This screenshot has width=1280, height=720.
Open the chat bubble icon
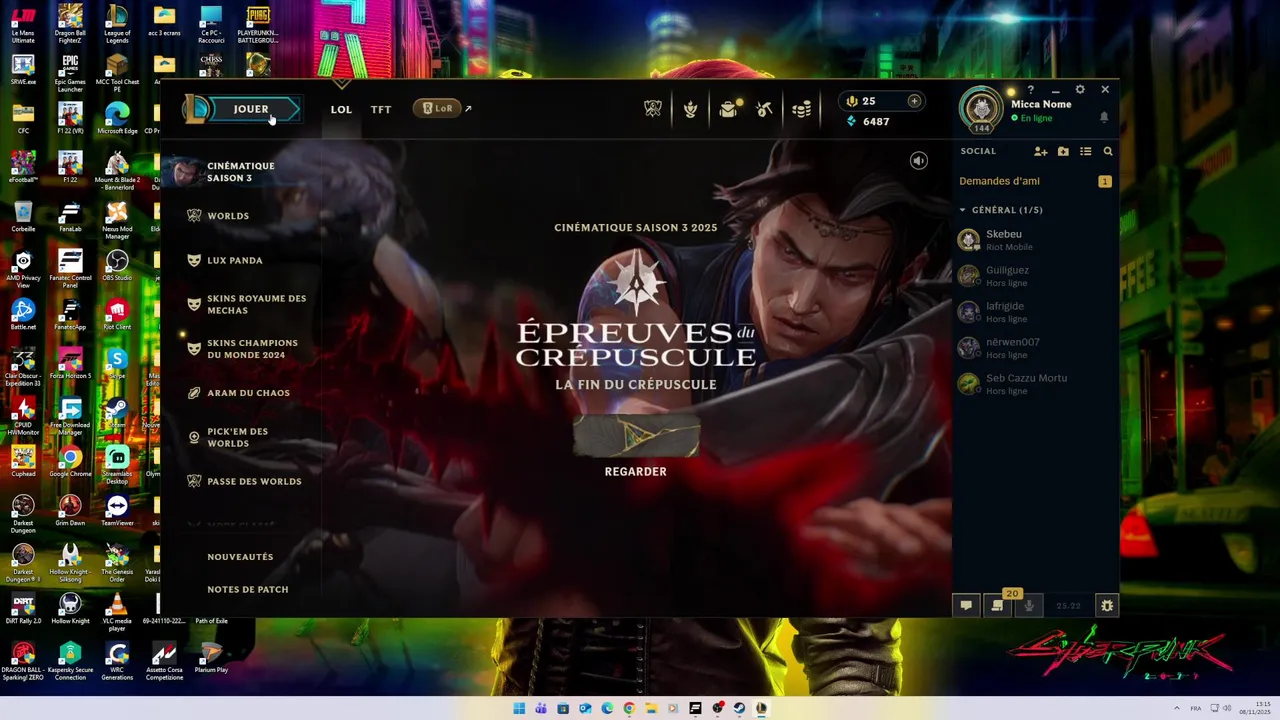click(966, 605)
